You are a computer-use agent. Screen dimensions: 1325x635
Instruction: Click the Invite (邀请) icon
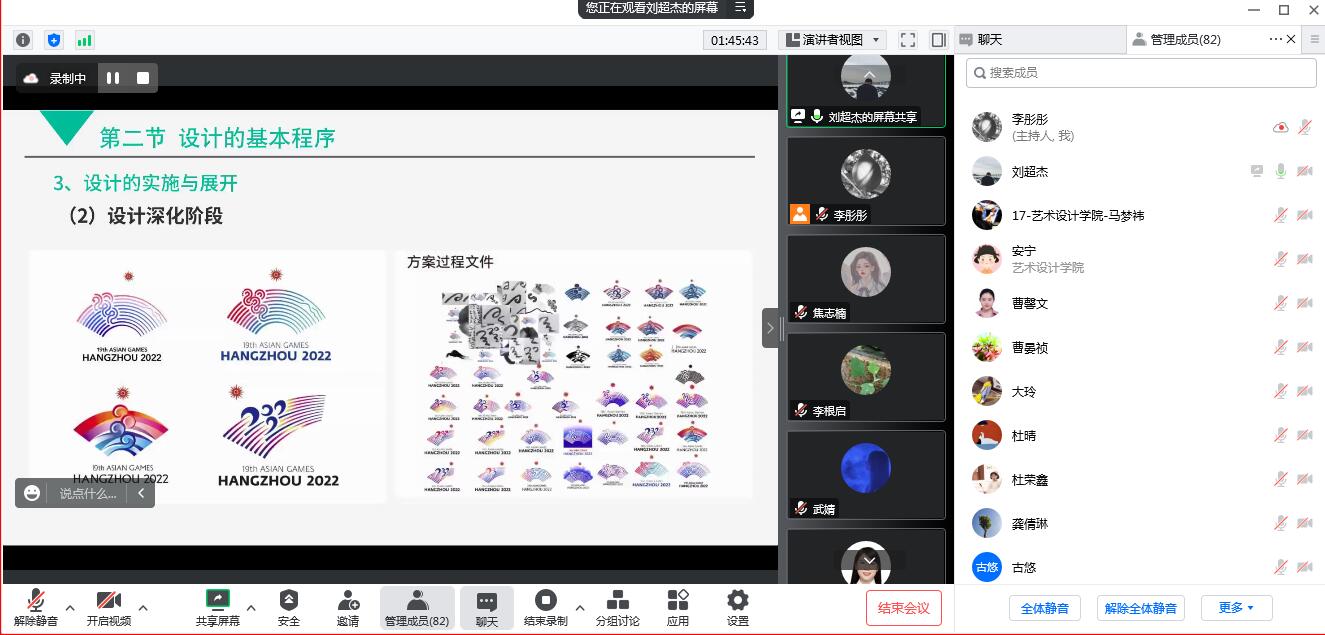[x=348, y=600]
